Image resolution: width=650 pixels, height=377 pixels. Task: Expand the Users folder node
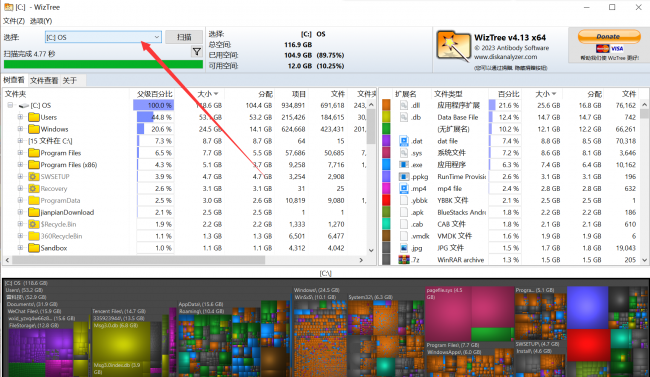tap(20, 117)
